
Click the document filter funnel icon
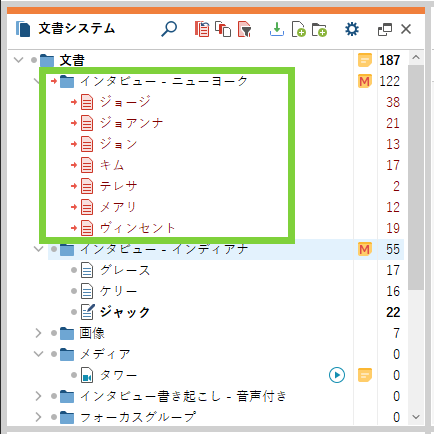[244, 29]
